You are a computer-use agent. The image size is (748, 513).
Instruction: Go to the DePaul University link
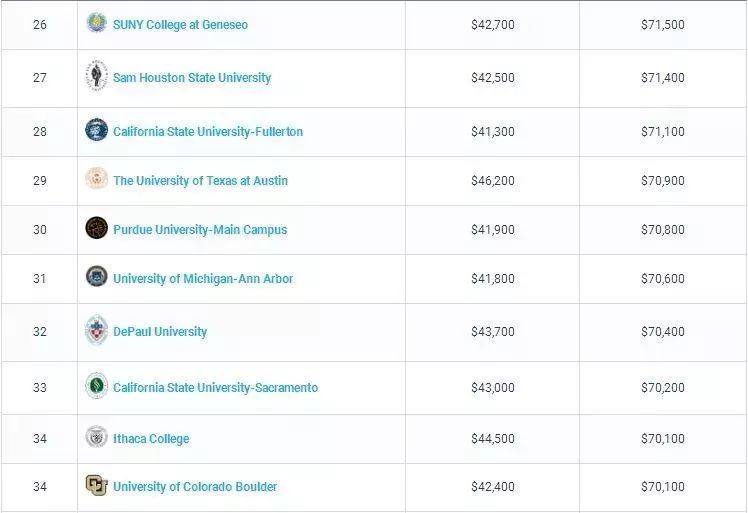pos(160,331)
